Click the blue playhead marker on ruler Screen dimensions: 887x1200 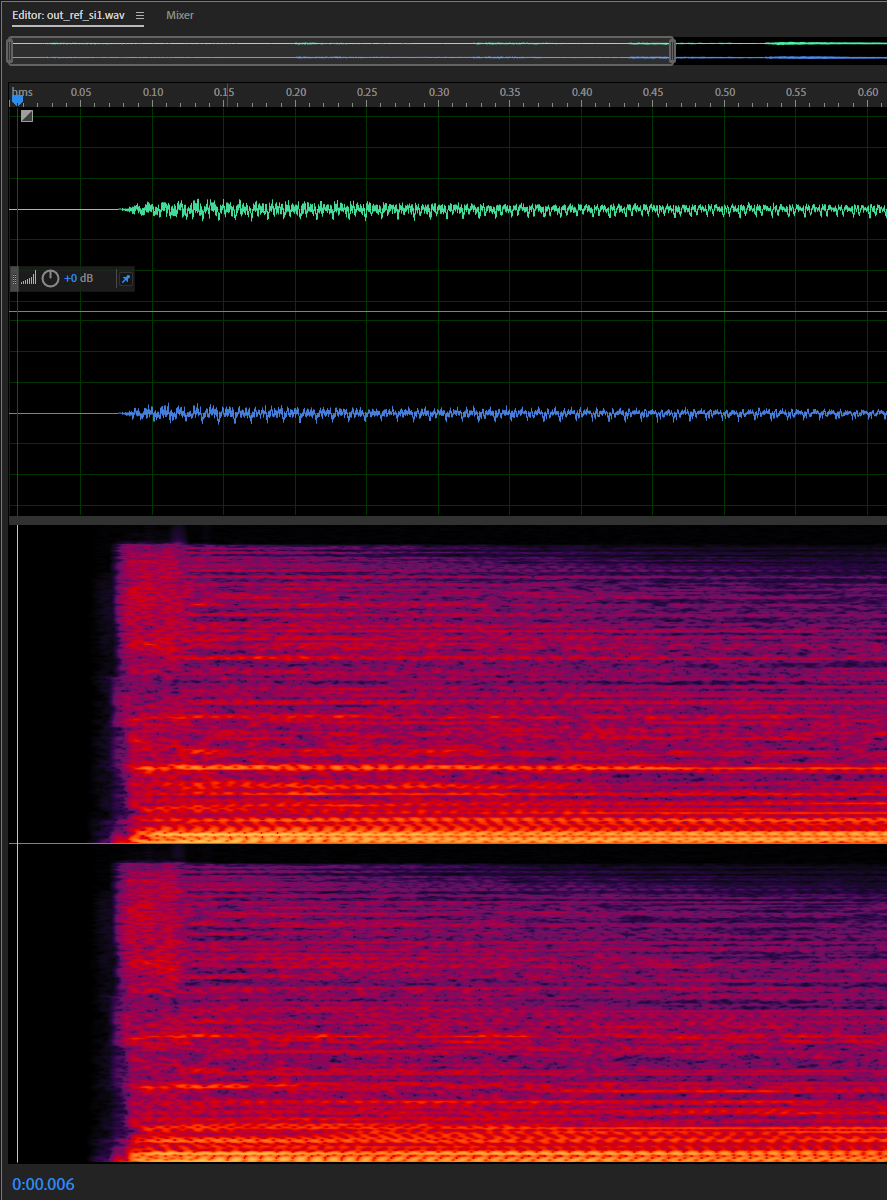[17, 99]
